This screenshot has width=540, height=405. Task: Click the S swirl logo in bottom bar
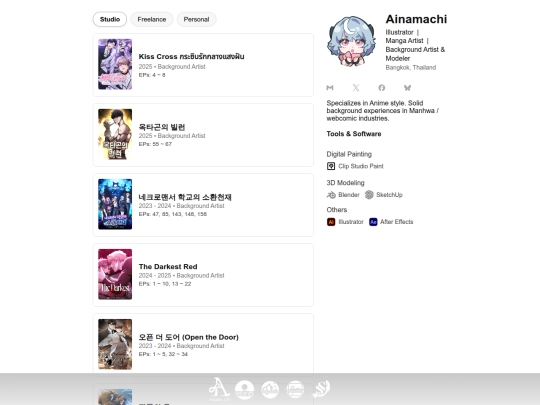point(321,389)
